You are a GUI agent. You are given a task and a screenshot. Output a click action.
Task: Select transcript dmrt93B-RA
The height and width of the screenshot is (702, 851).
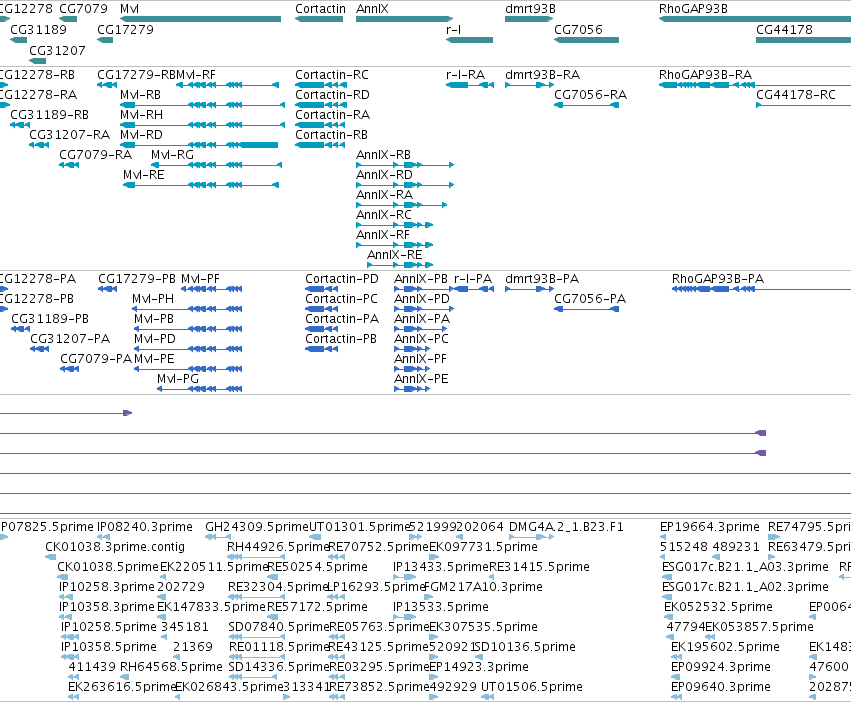point(542,74)
